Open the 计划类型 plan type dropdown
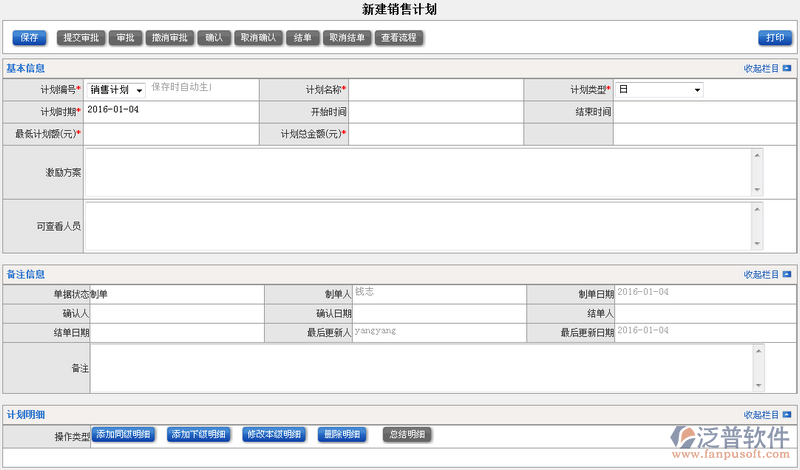Image resolution: width=800 pixels, height=470 pixels. (x=658, y=90)
